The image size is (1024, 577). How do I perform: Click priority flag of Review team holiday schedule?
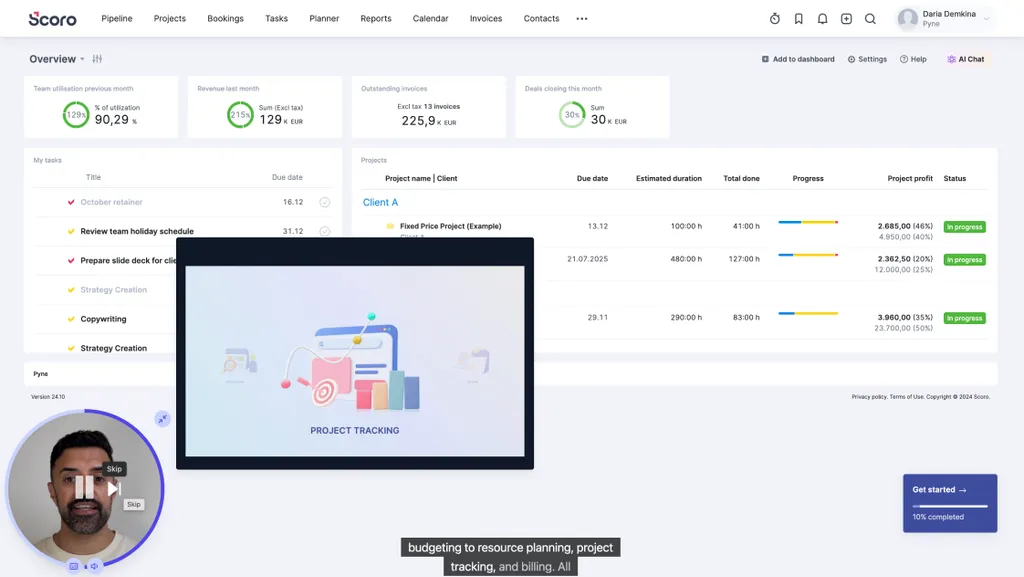(71, 231)
